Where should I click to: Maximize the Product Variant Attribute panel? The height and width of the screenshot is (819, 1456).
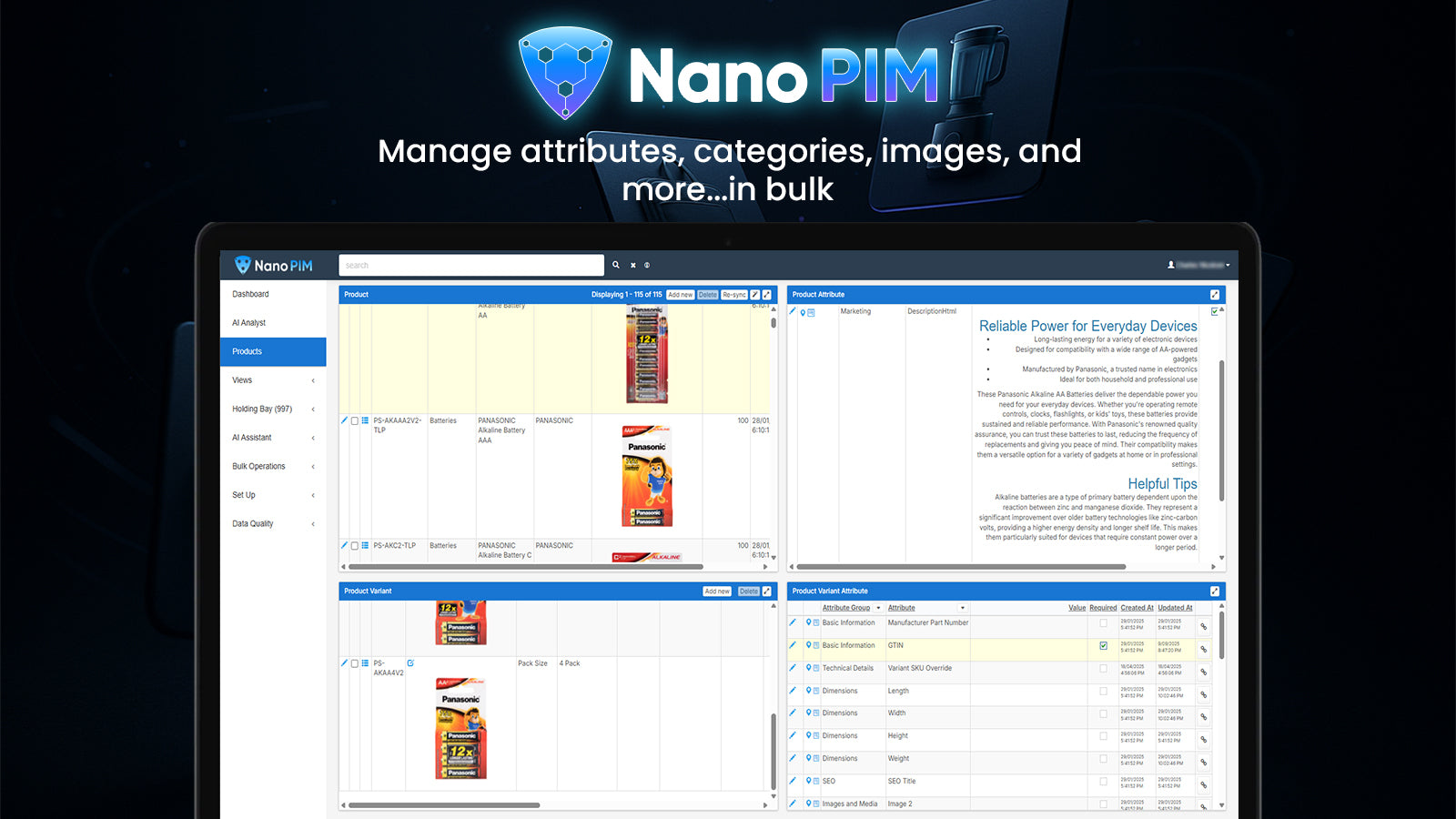1215,591
